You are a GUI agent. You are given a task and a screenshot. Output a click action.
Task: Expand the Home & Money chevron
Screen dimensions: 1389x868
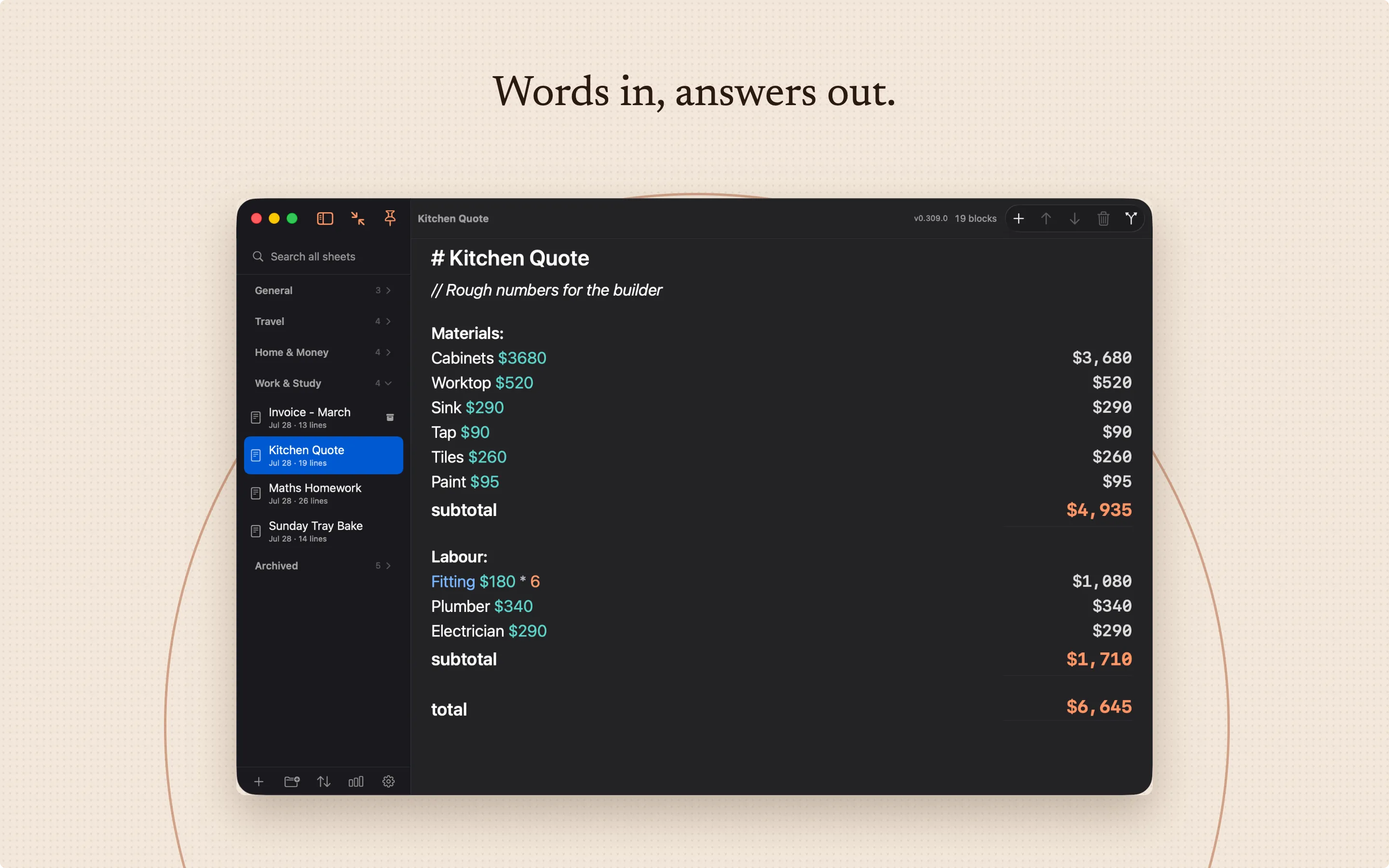(389, 353)
